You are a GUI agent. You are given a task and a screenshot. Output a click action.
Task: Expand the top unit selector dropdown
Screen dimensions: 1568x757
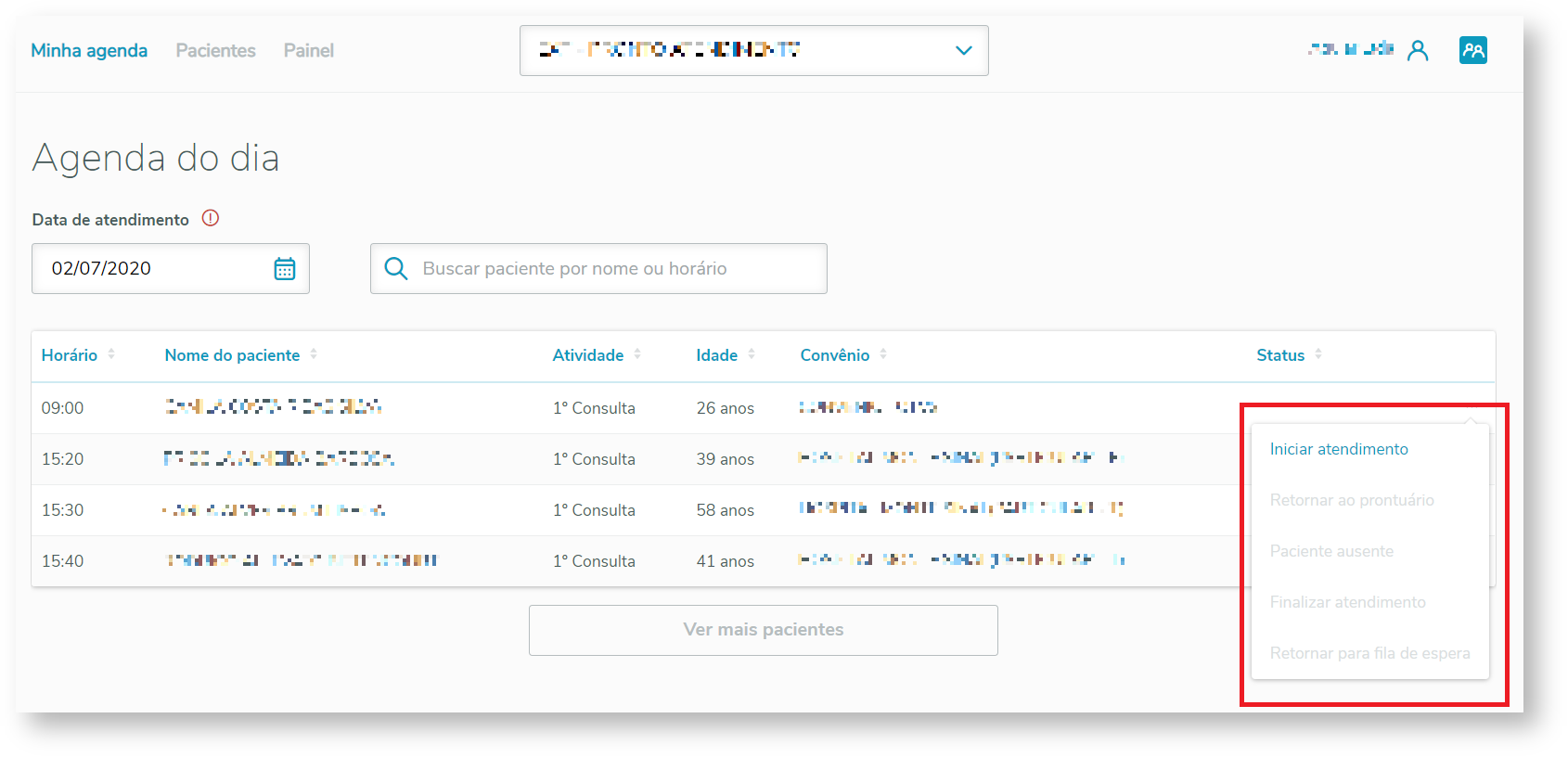tap(964, 51)
